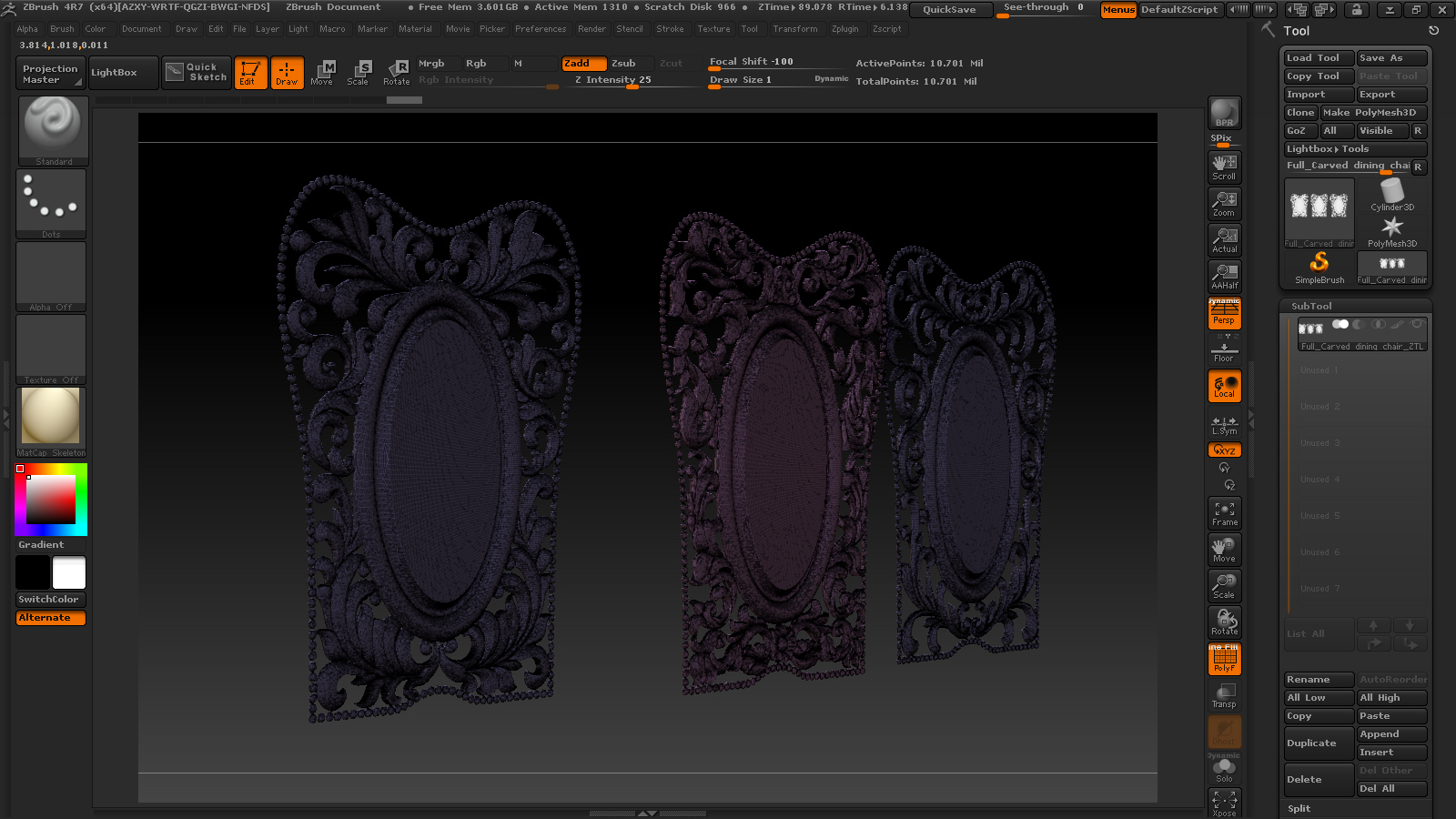Select the SimpleBrush tool icon
The image size is (1456, 819).
pyautogui.click(x=1319, y=268)
